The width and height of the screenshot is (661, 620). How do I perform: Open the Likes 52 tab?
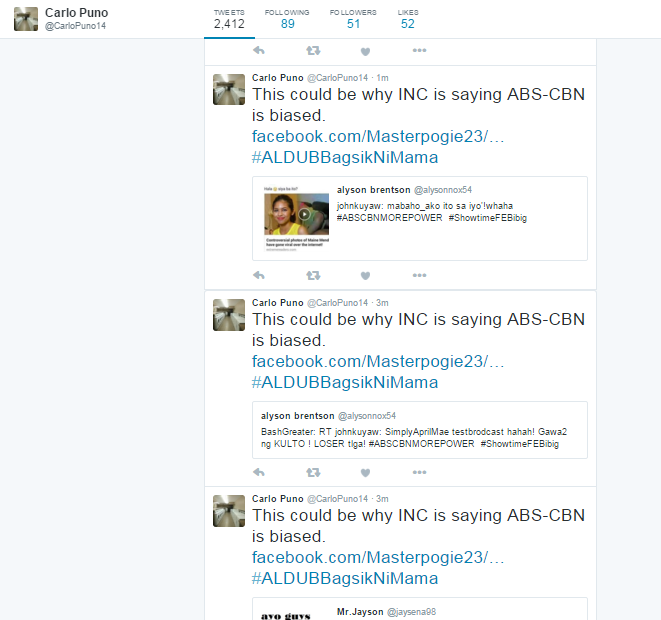408,19
